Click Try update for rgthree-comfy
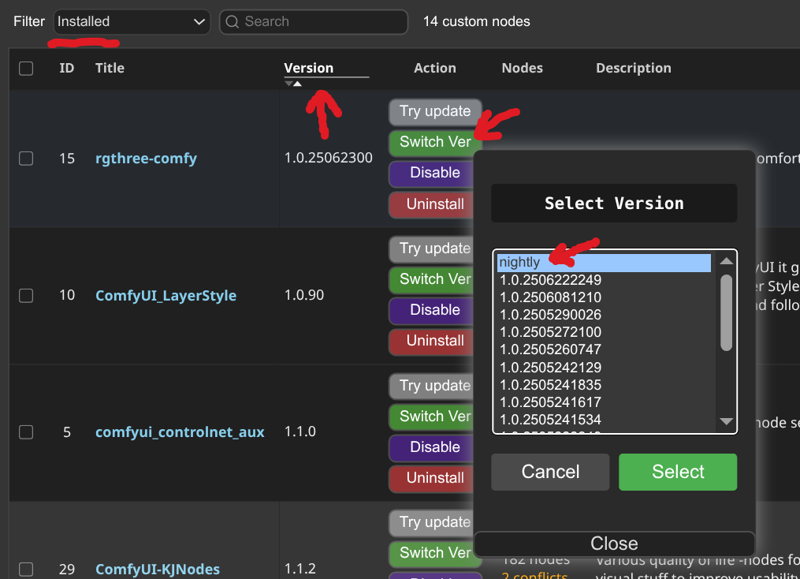800x579 pixels. pos(435,112)
